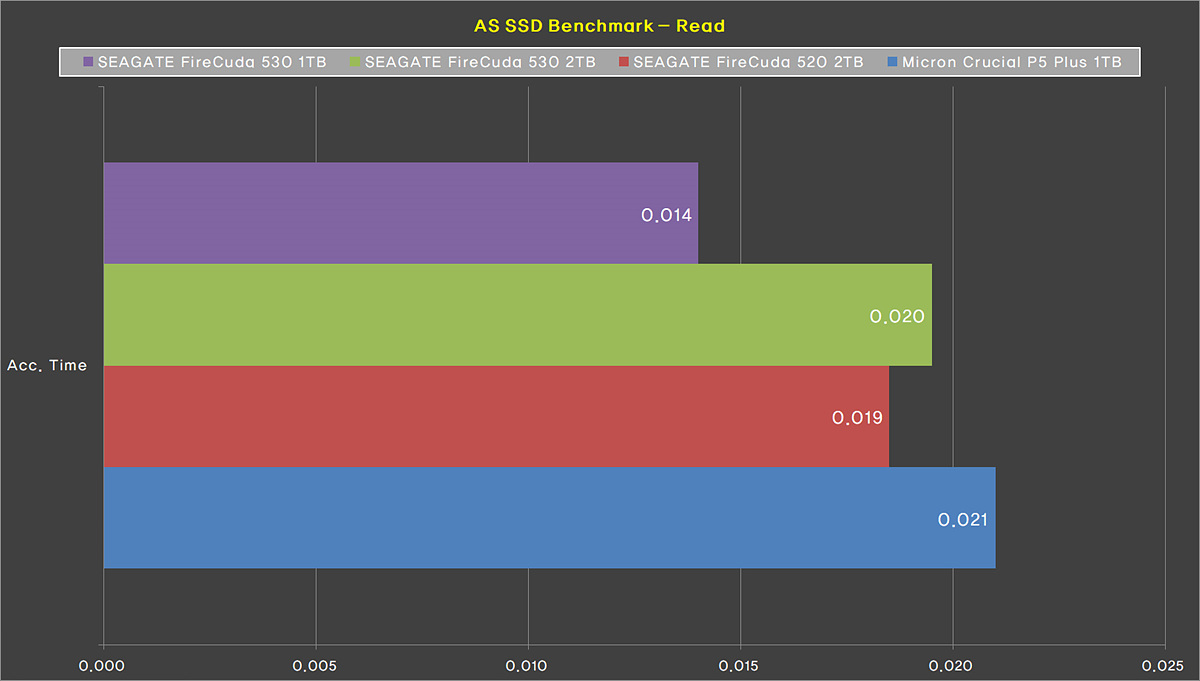This screenshot has width=1200, height=681.
Task: Select the SEAGATE FireCuda 530 1TB legend label
Action: (x=212, y=62)
